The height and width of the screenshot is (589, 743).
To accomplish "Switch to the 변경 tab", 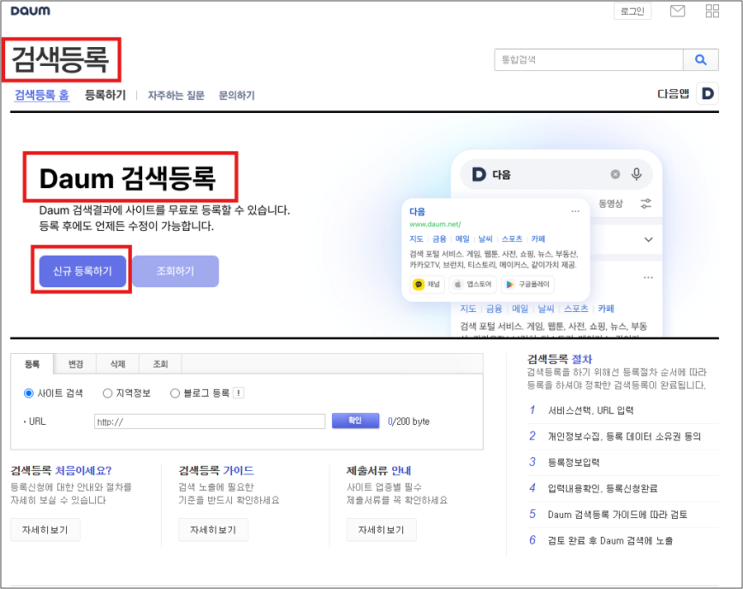I will [75, 364].
